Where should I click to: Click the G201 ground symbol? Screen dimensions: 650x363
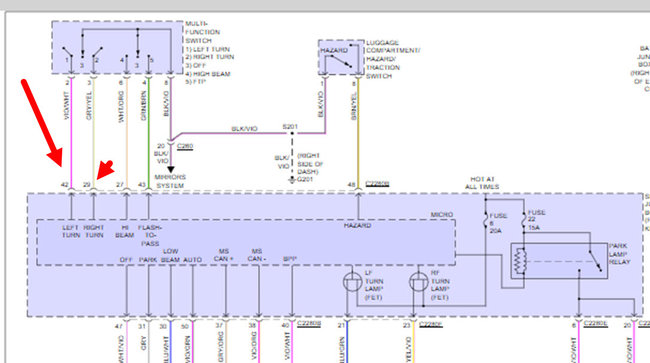point(292,179)
